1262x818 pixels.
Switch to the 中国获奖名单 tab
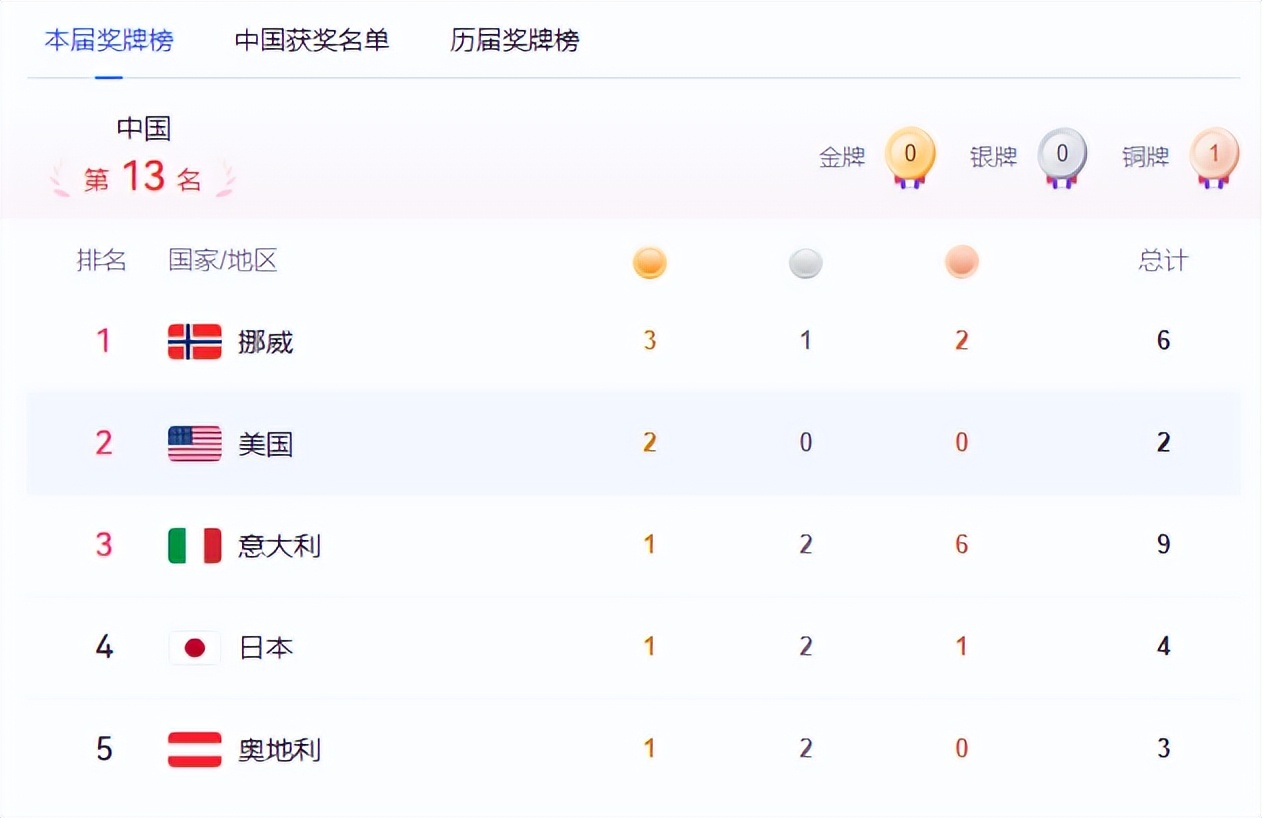click(312, 40)
